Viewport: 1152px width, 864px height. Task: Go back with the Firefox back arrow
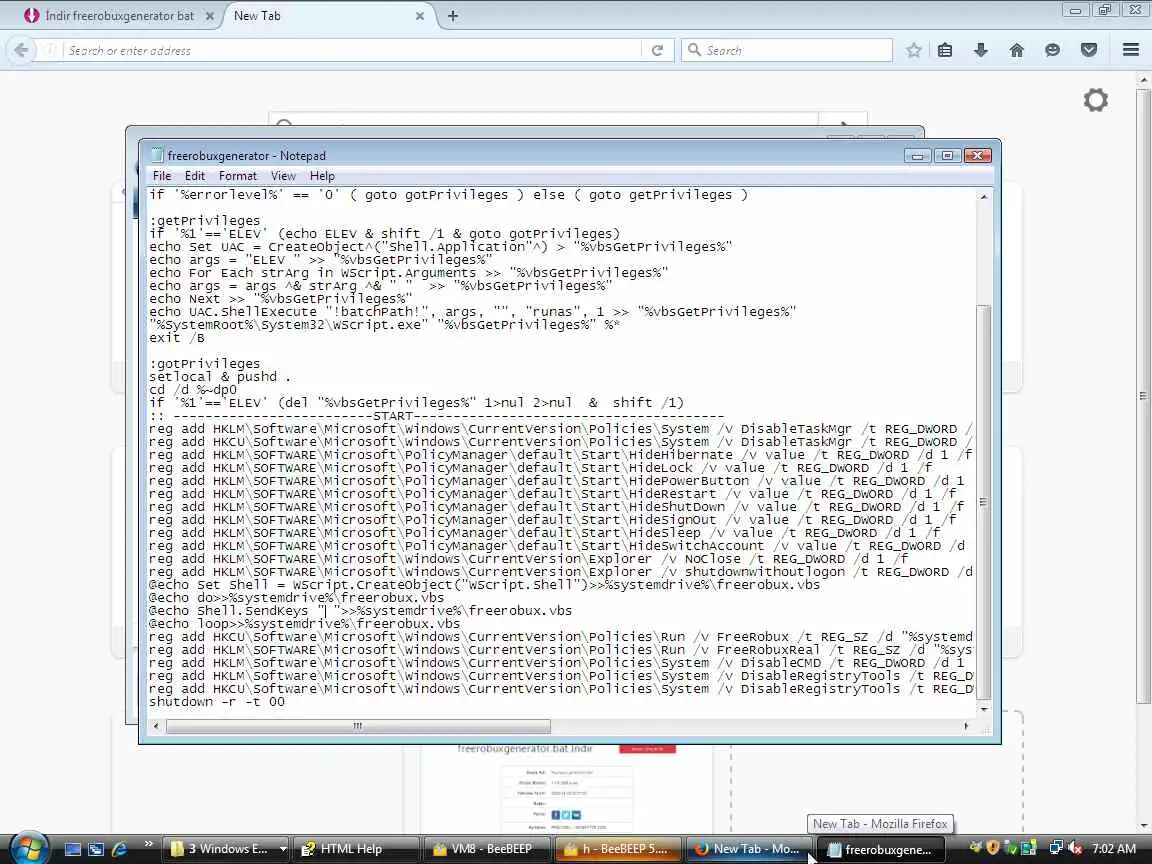pyautogui.click(x=21, y=51)
